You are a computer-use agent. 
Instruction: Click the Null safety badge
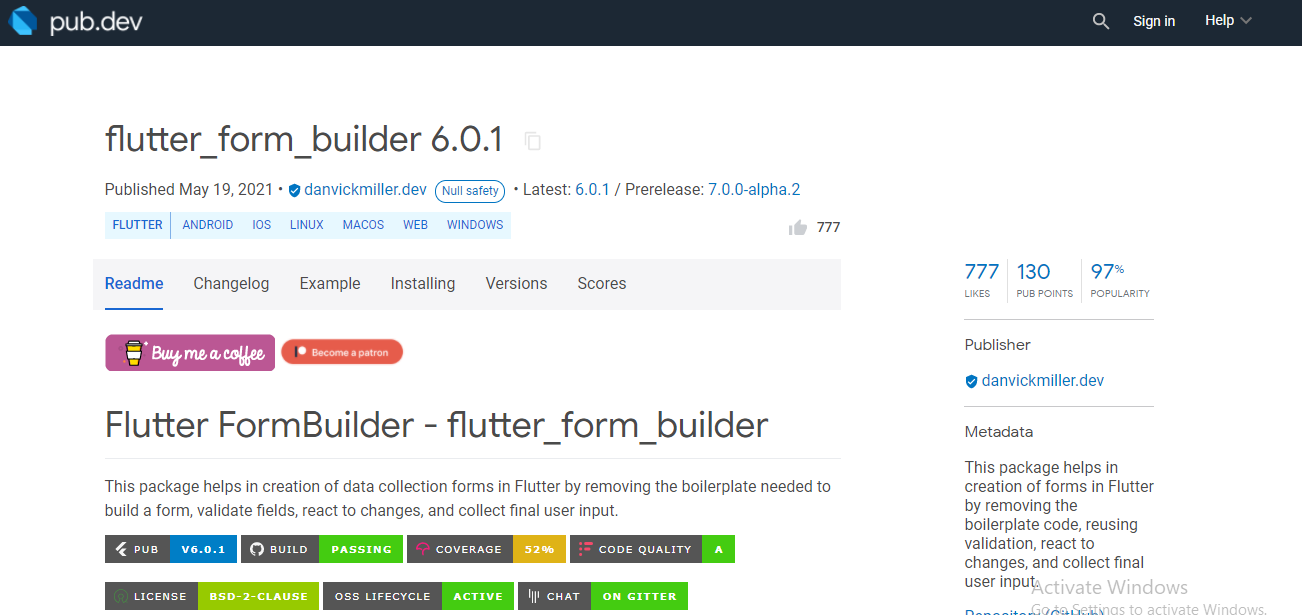click(470, 191)
